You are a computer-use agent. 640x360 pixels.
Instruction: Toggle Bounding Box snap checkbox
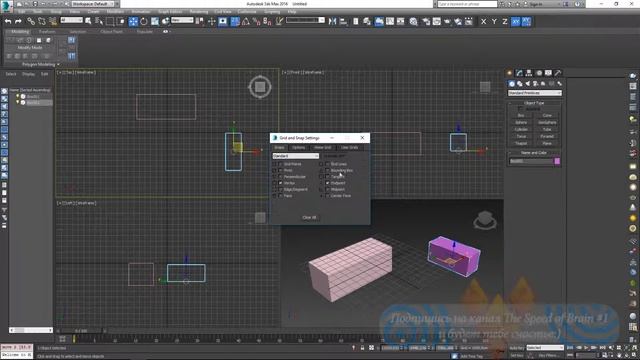327,171
